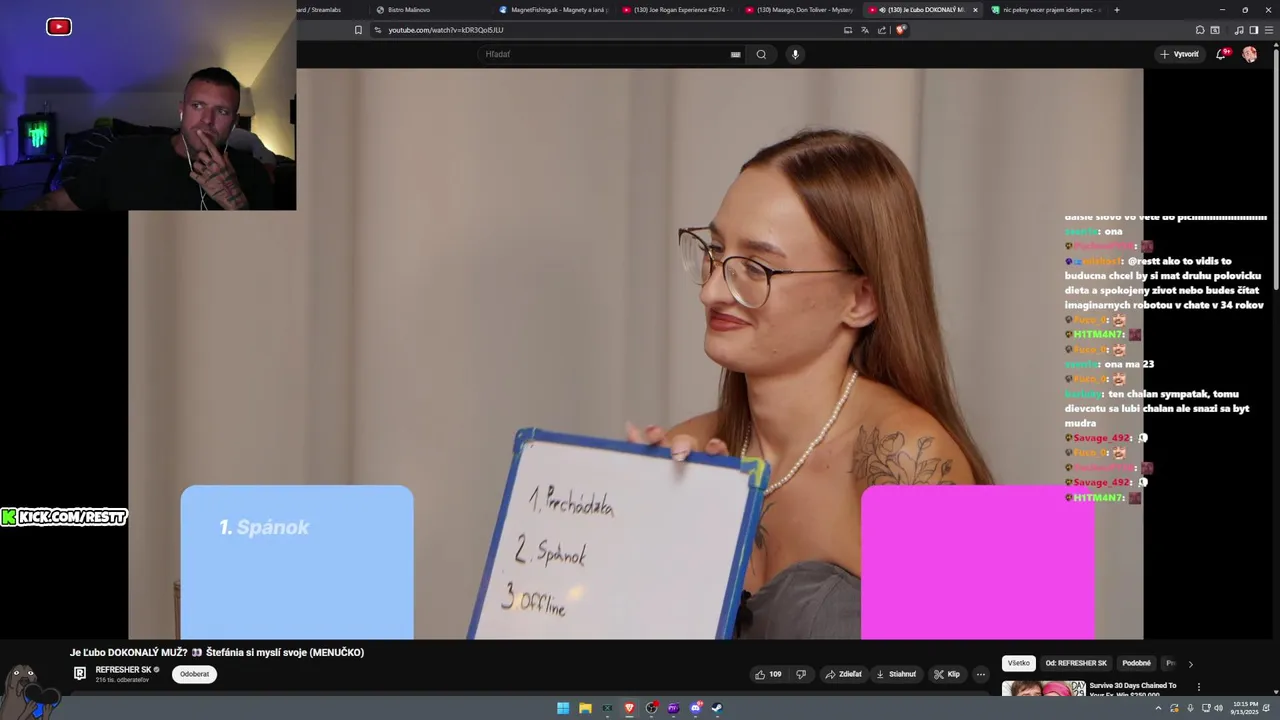The image size is (1280, 720).
Task: Click the Brave shields icon
Action: tap(900, 30)
